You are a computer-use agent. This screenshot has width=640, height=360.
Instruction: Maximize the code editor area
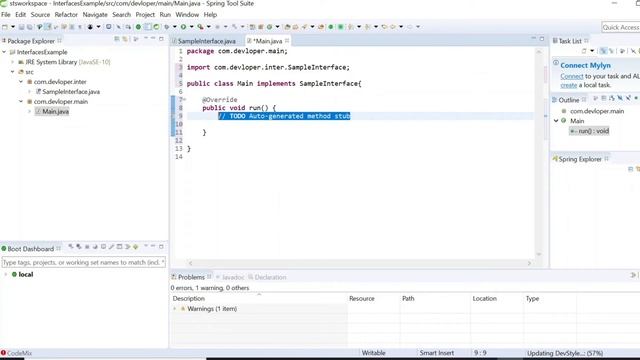pos(542,39)
